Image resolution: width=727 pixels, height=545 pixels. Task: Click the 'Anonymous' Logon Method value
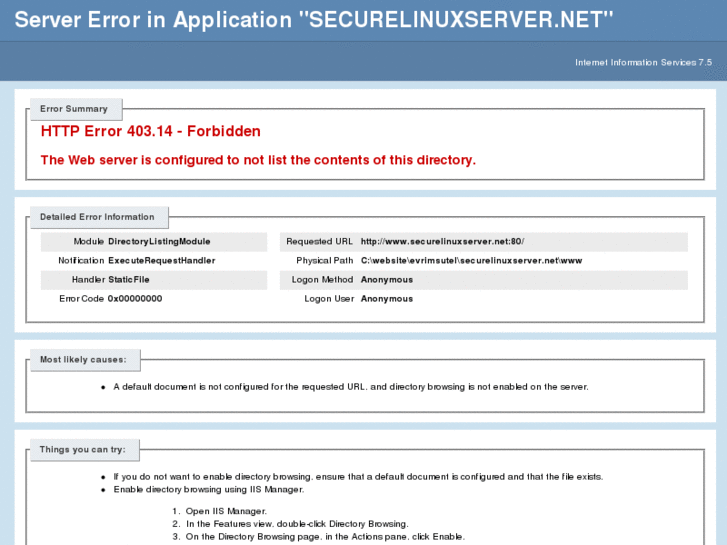pos(387,279)
